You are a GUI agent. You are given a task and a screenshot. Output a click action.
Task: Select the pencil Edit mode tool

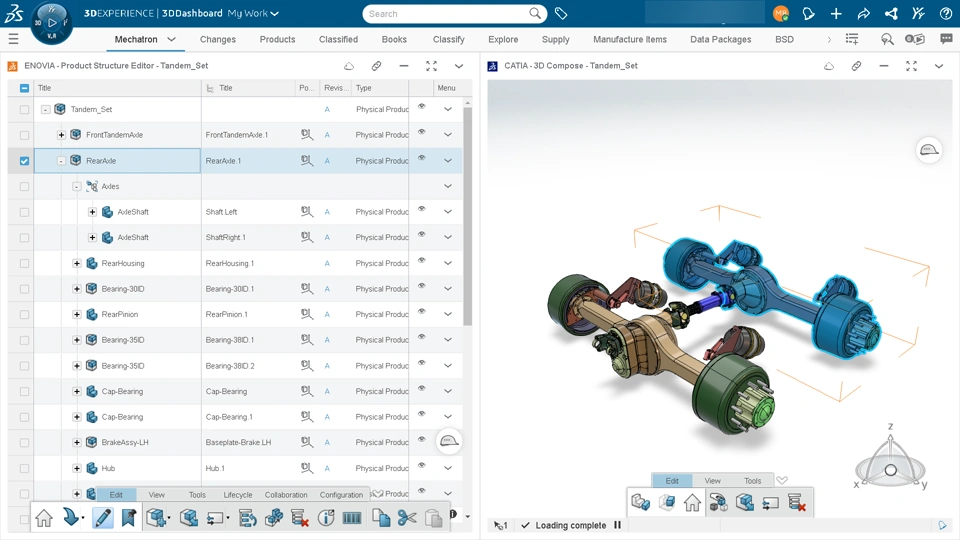coord(102,518)
